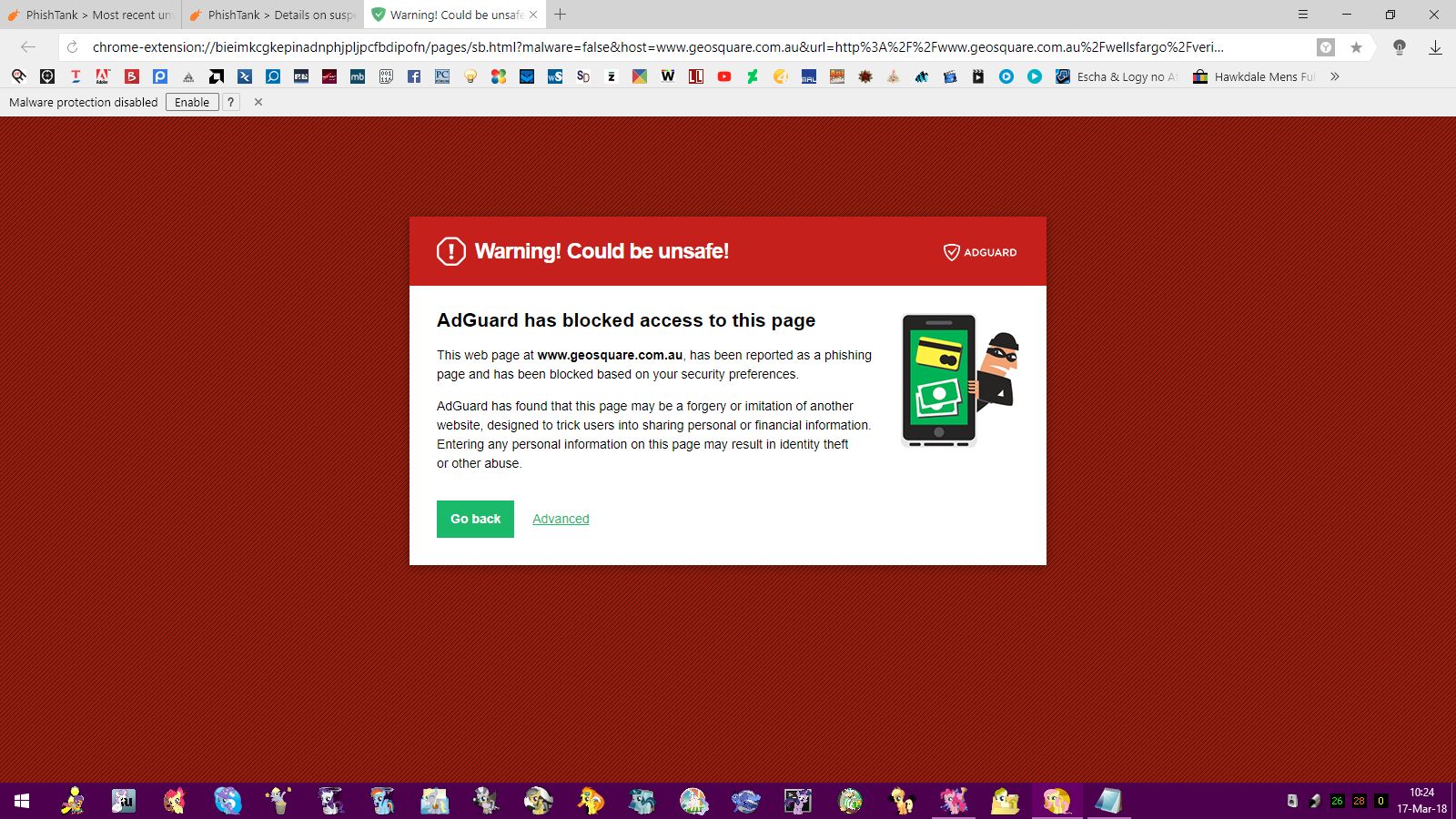The image size is (1456, 819).
Task: Open the 'SD' bookmark icon
Action: pos(583,76)
